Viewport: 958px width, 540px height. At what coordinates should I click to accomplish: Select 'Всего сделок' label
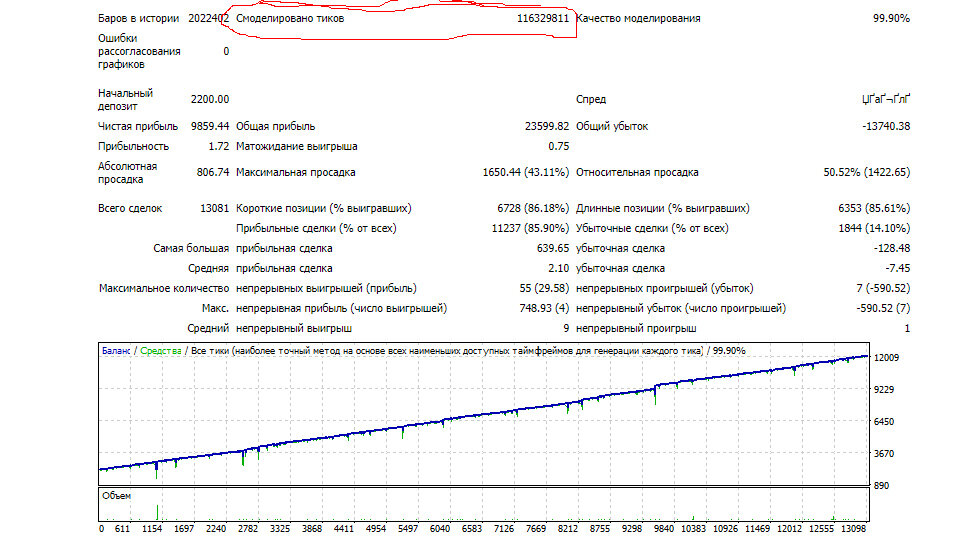(x=130, y=208)
